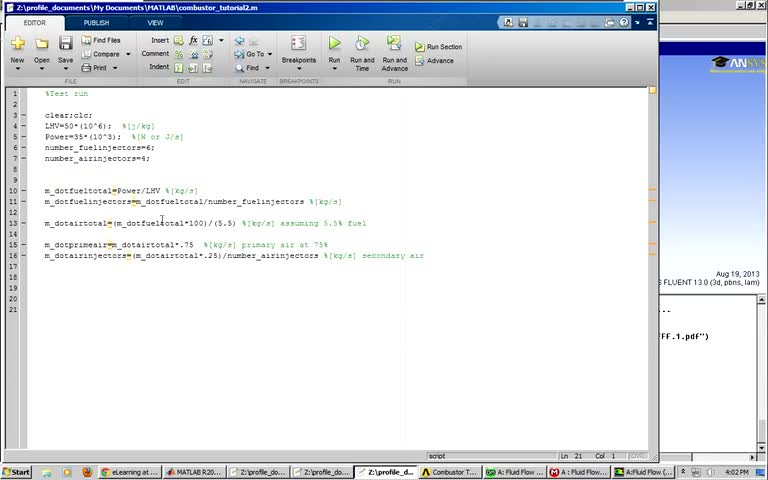Toggle breakpoint dash on line 16
Screen dimensions: 768x480
[x=23, y=256]
